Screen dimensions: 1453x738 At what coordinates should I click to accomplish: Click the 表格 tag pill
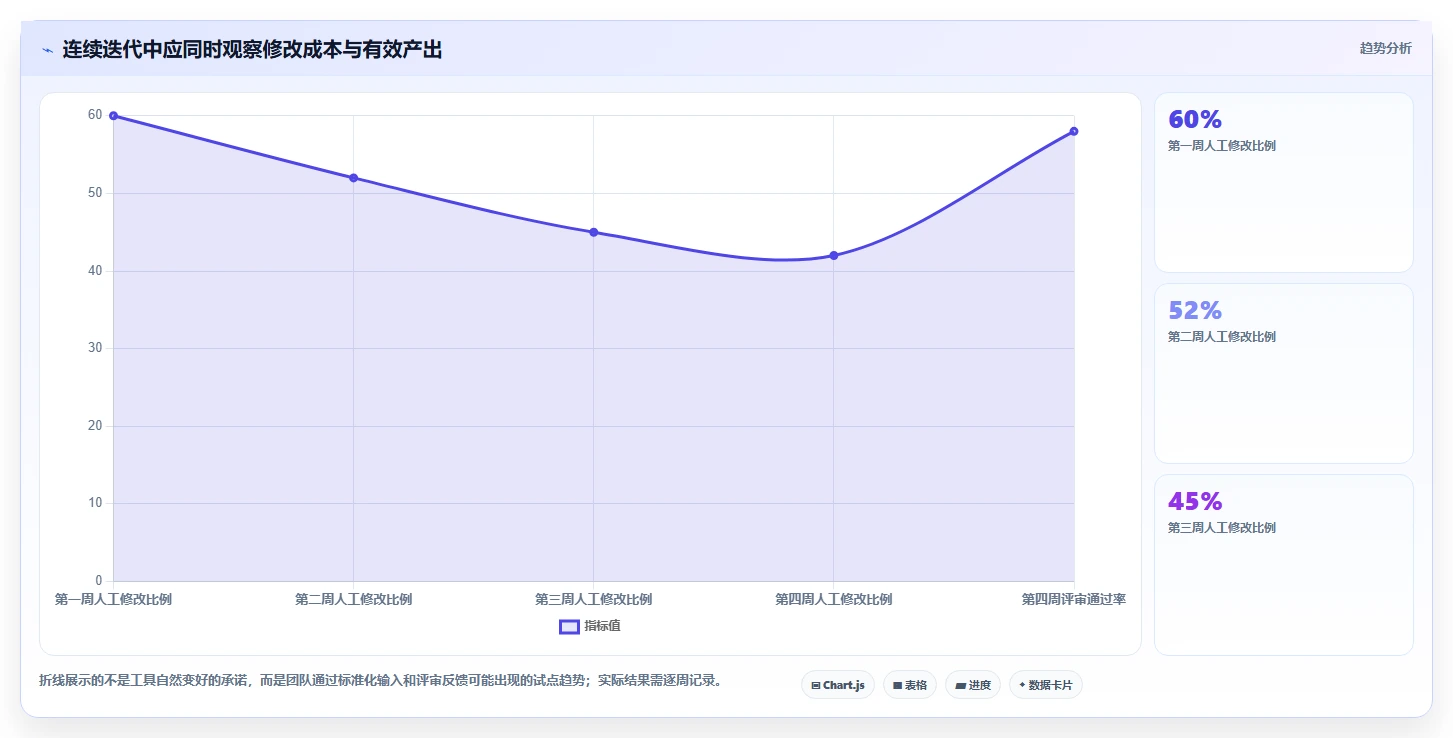[x=910, y=685]
